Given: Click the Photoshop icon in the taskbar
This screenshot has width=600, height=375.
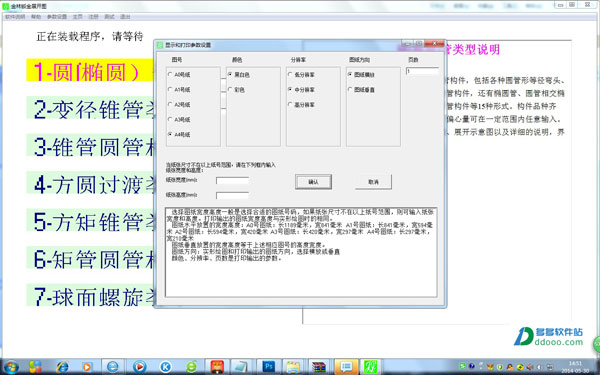Looking at the screenshot, I should tap(268, 367).
